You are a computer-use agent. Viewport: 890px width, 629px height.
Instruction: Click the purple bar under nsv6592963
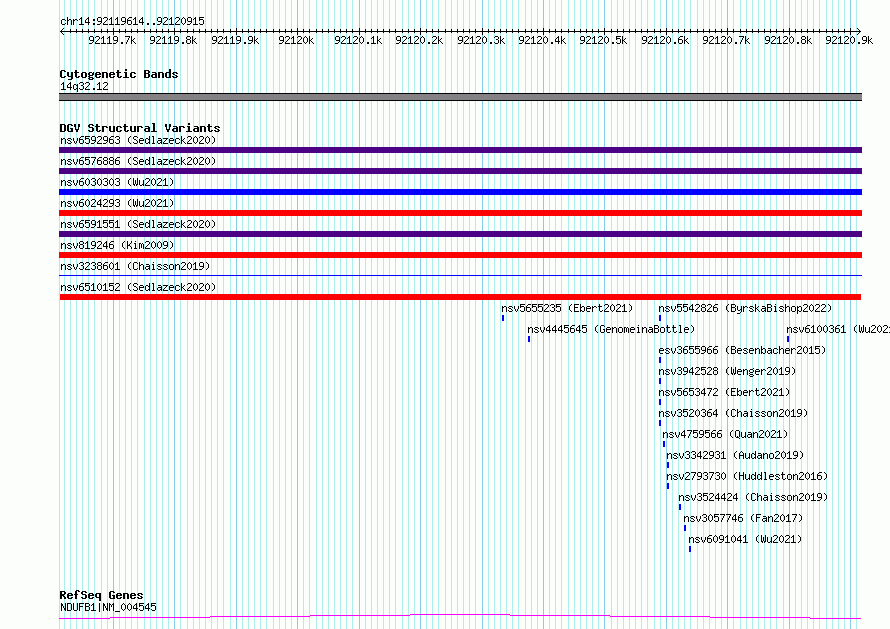(x=460, y=150)
